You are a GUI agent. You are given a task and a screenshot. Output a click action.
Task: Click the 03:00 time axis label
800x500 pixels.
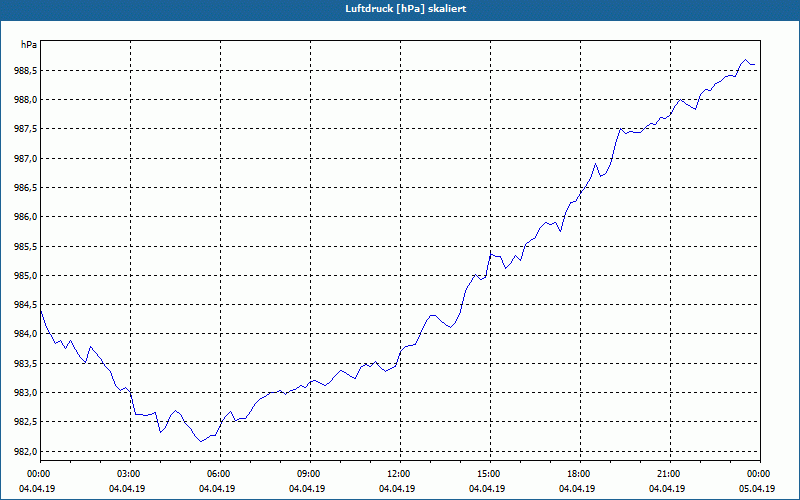pyautogui.click(x=127, y=474)
